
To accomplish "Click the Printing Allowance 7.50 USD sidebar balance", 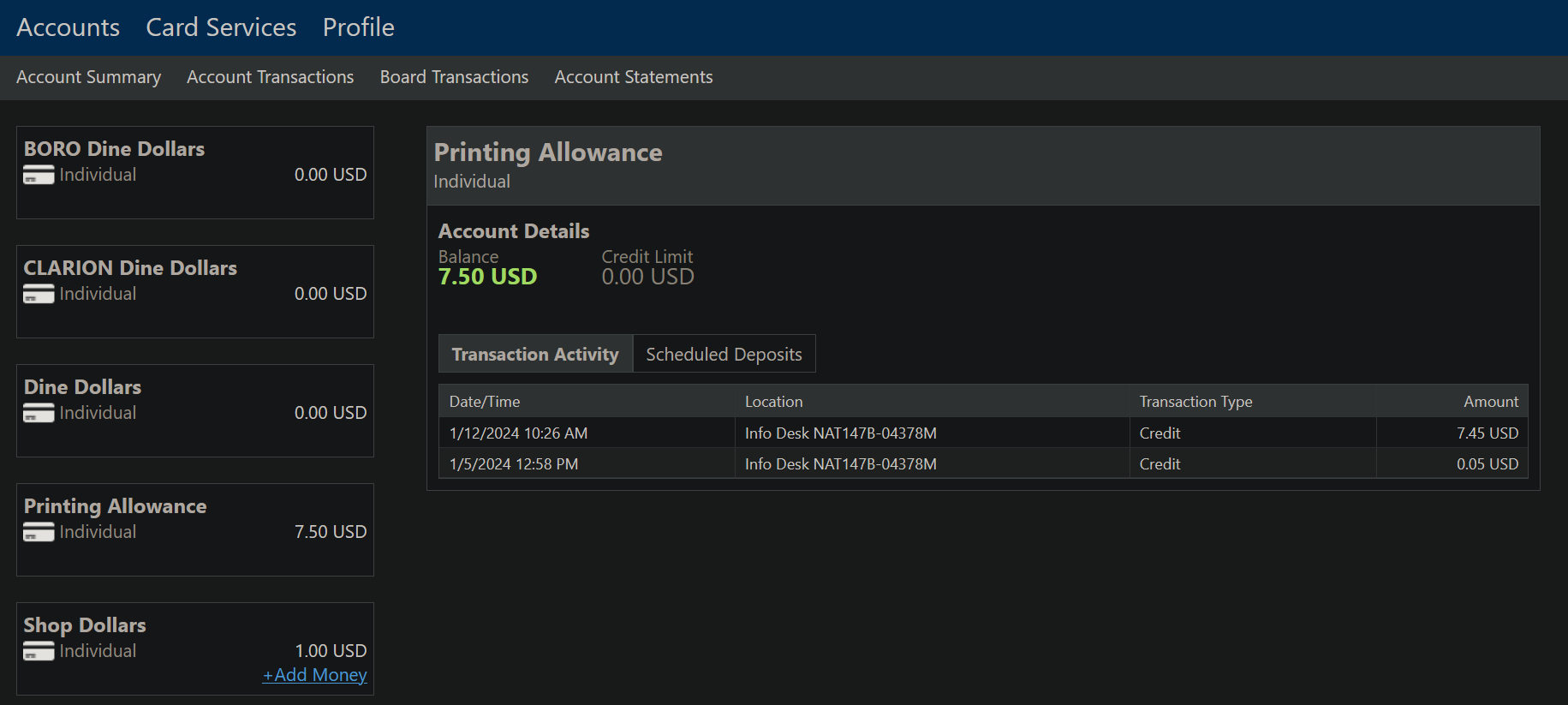I will [x=331, y=532].
